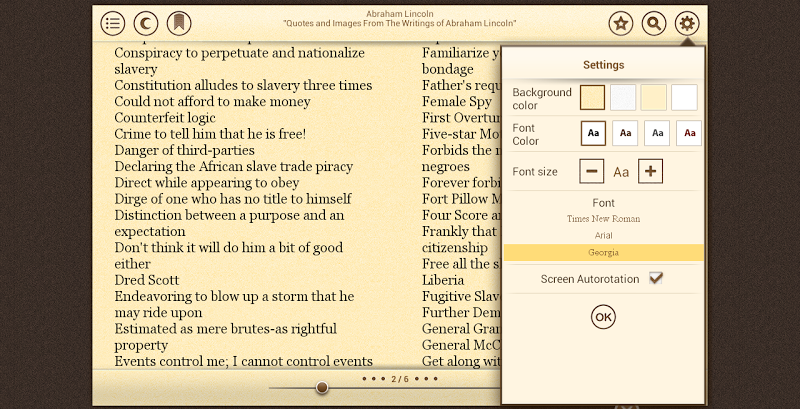The width and height of the screenshot is (800, 409).
Task: Uncheck Screen Autorotation checkbox
Action: pos(656,279)
